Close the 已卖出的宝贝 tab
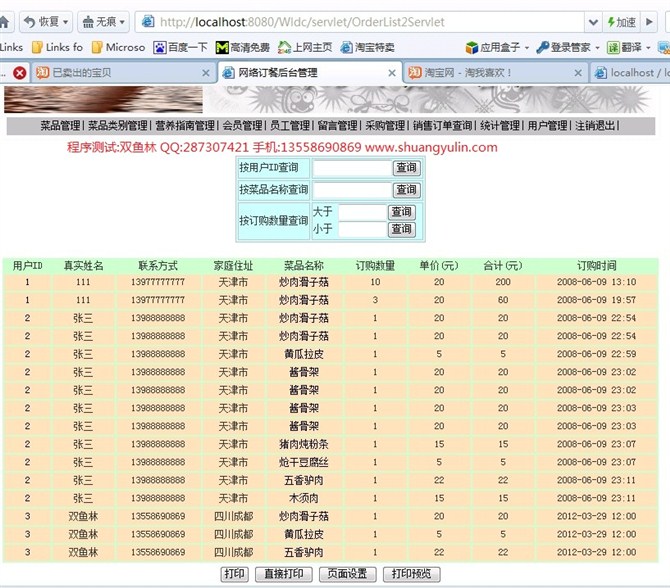The width and height of the screenshot is (670, 588). point(206,73)
